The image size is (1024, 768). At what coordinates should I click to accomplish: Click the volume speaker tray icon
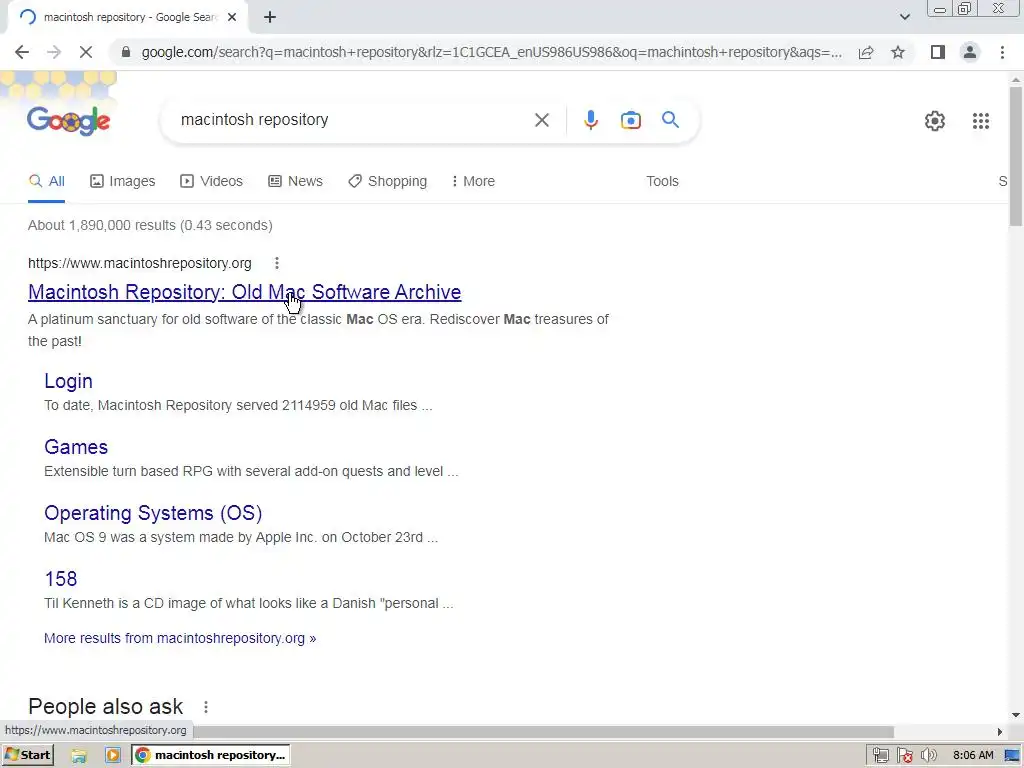tap(928, 756)
